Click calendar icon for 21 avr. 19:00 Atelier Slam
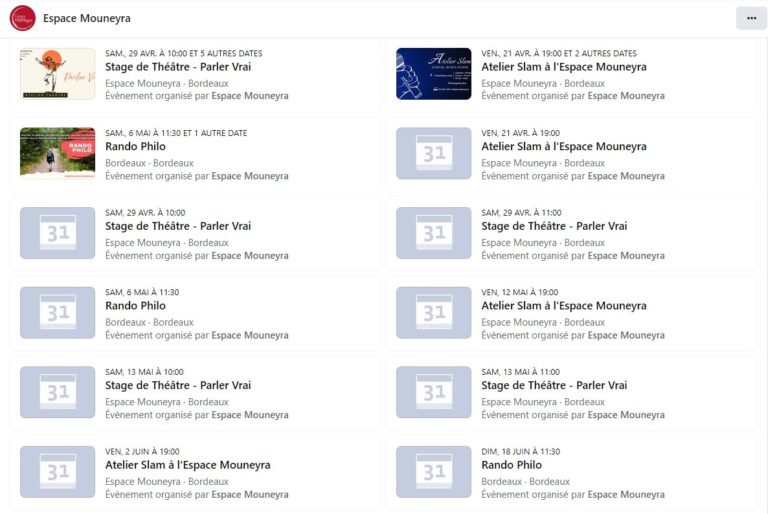Viewport: 768px width, 514px height. [433, 153]
